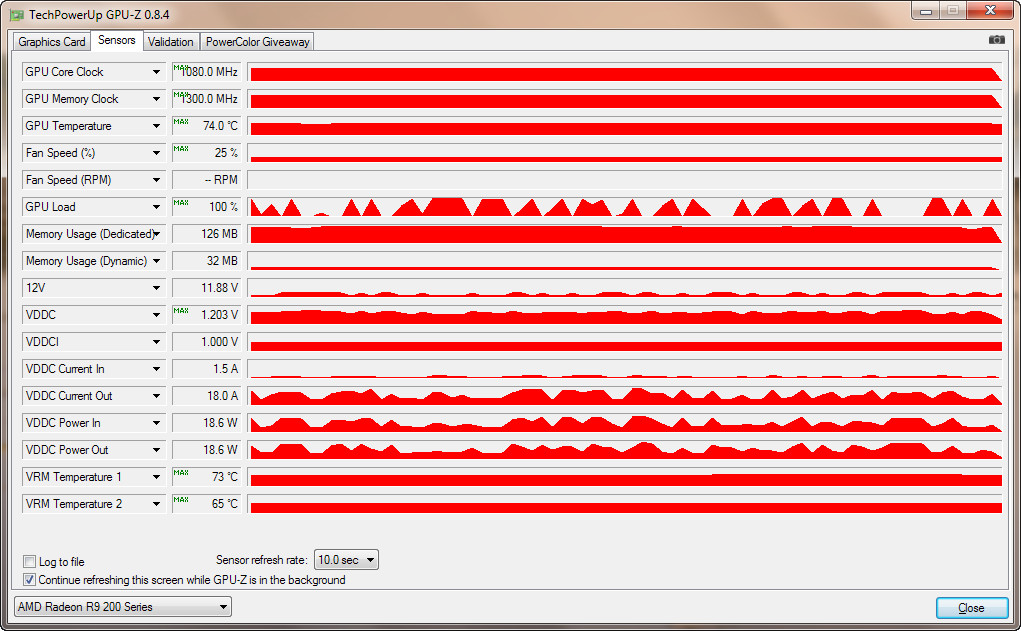Expand the Memory Usage (Dynamic) dropdown
The width and height of the screenshot is (1021, 631).
pos(156,261)
